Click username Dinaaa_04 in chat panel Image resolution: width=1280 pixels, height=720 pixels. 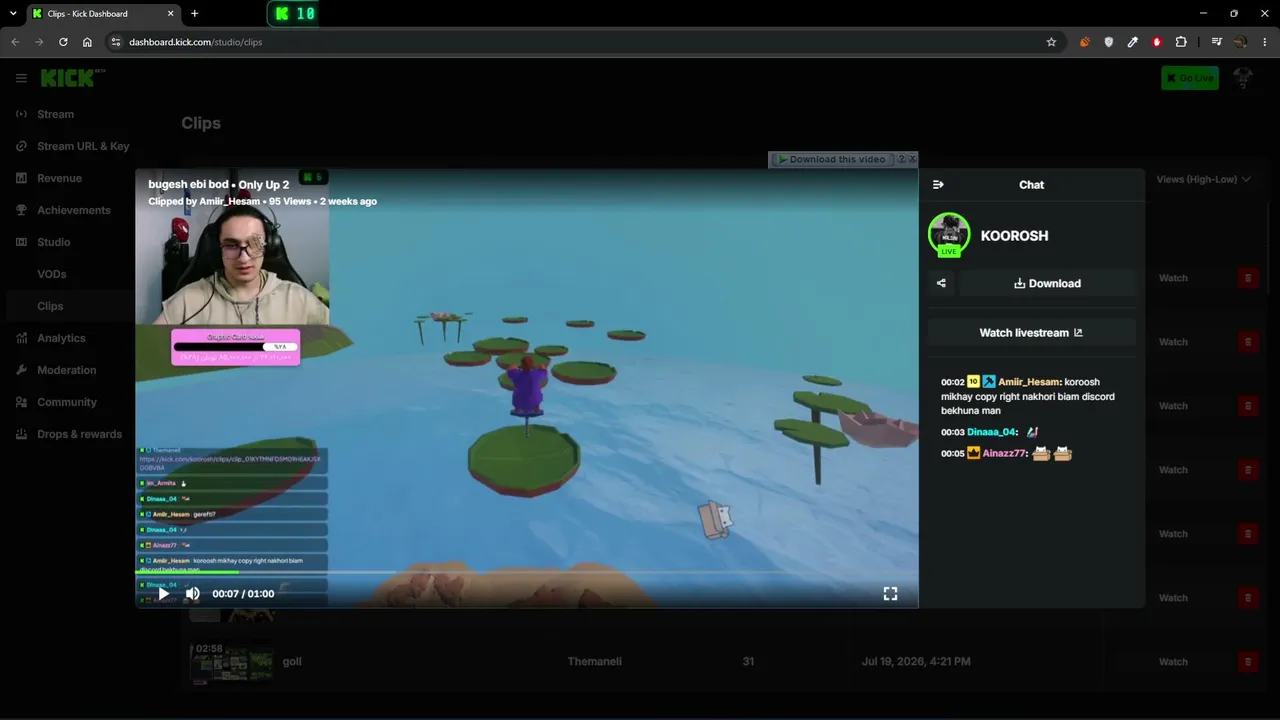(x=991, y=432)
